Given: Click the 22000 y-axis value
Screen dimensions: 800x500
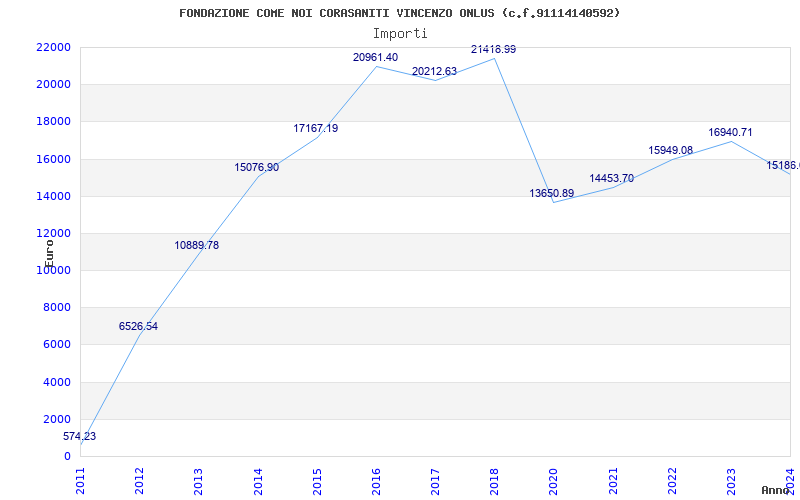Looking at the screenshot, I should click(53, 47).
